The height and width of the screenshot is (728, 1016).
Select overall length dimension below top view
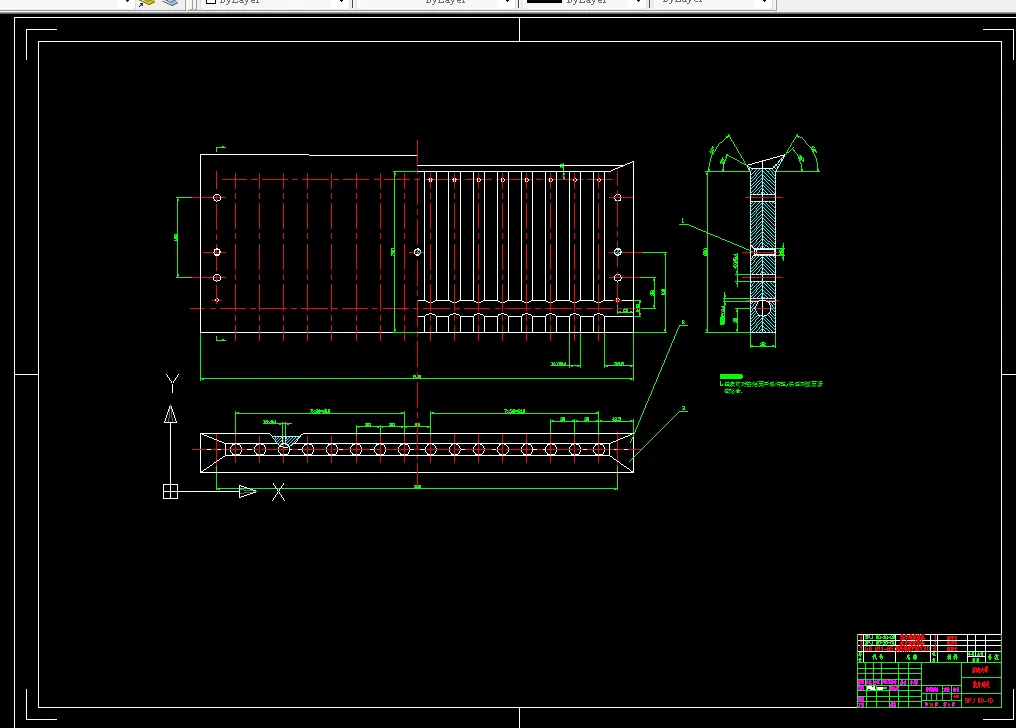(417, 377)
